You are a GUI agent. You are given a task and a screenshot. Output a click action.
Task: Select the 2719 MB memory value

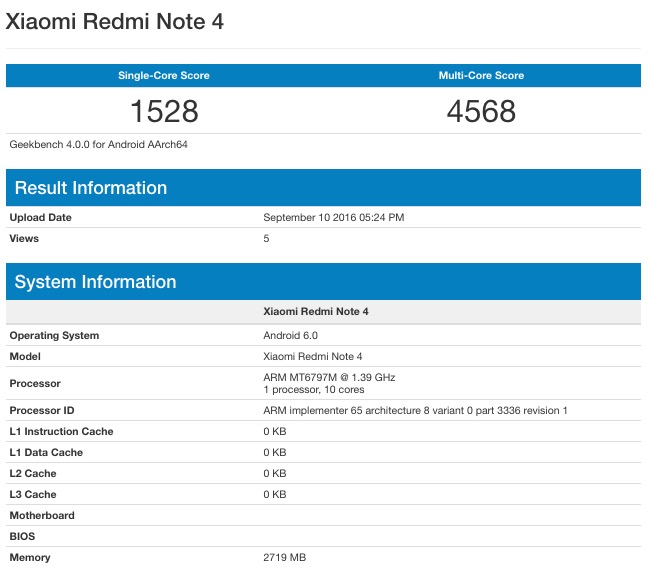pos(287,557)
